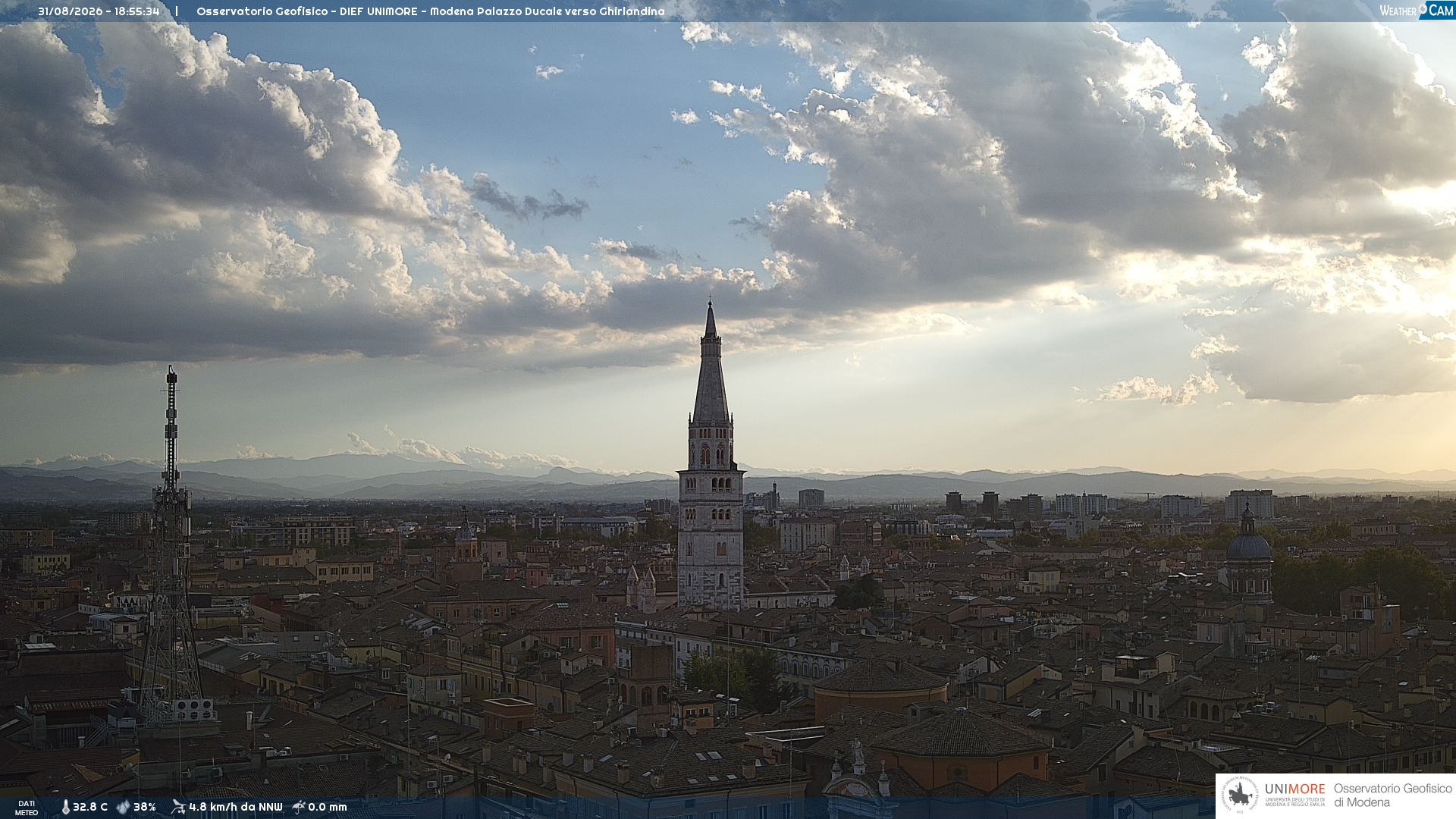Select the 0.0 mm rainfall value
The image size is (1456, 819).
point(328,807)
